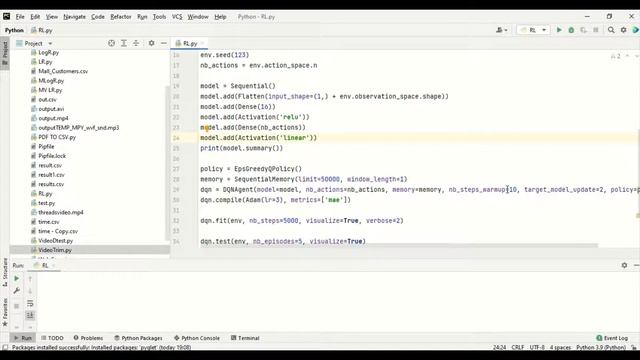Select Mall_Customers.csv in the project tree
Viewport: 640px width, 360px height.
(x=63, y=71)
